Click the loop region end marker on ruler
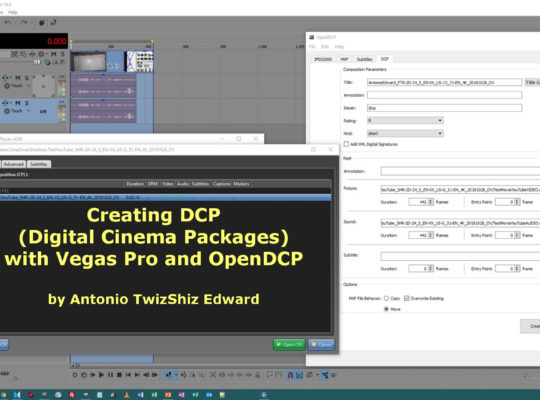This screenshot has height=400, width=540. point(152,42)
